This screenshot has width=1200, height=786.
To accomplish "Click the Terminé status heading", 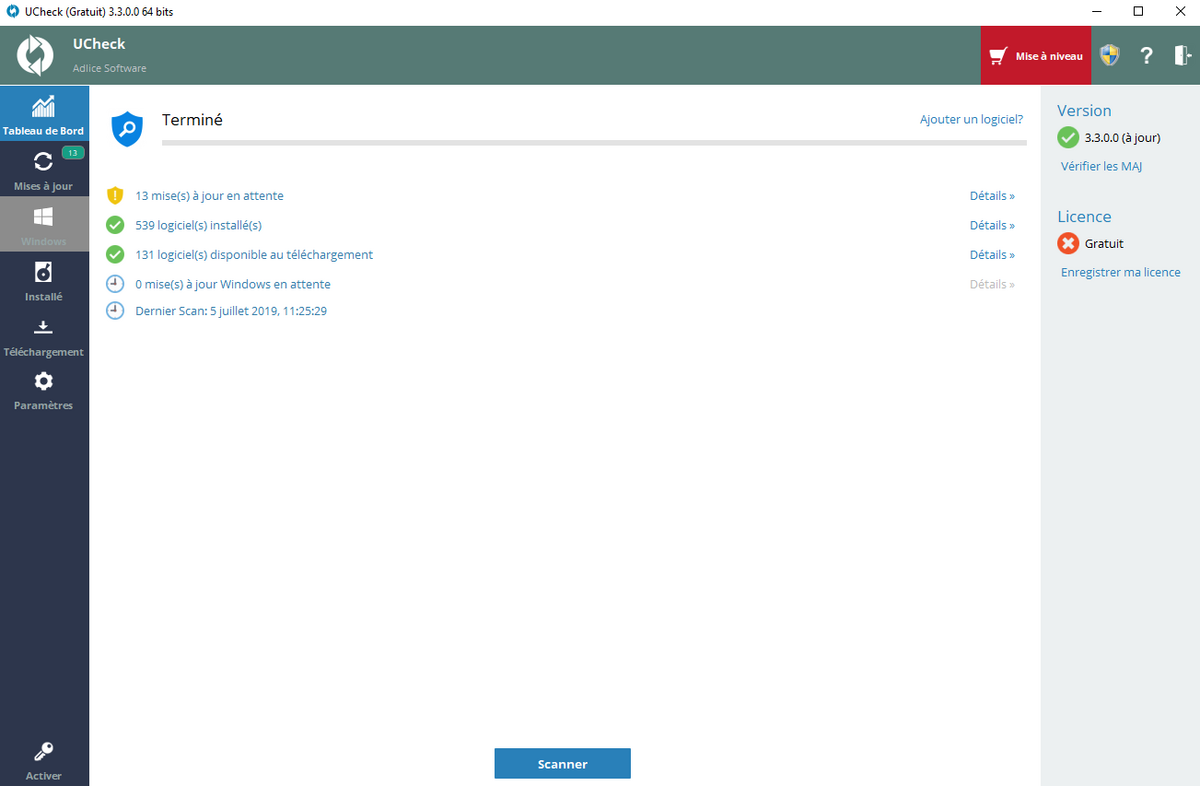I will [192, 119].
